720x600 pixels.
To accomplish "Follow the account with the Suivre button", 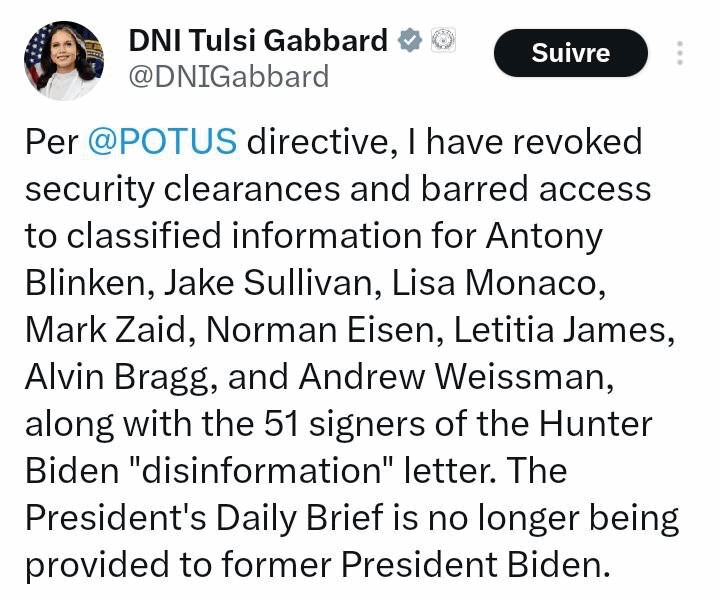I will (x=571, y=53).
